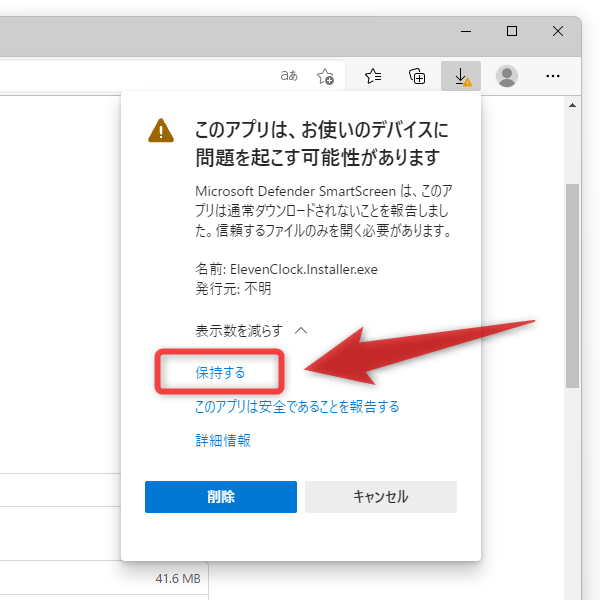
Task: Click the 発行元: 不明 text
Action: pyautogui.click(x=233, y=289)
